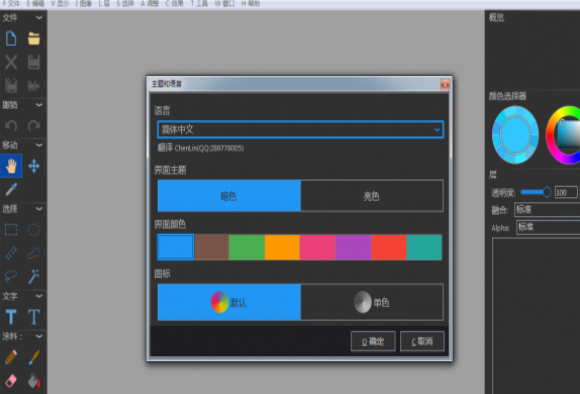Click the 取消 cancel button
580x394 pixels.
click(x=422, y=341)
